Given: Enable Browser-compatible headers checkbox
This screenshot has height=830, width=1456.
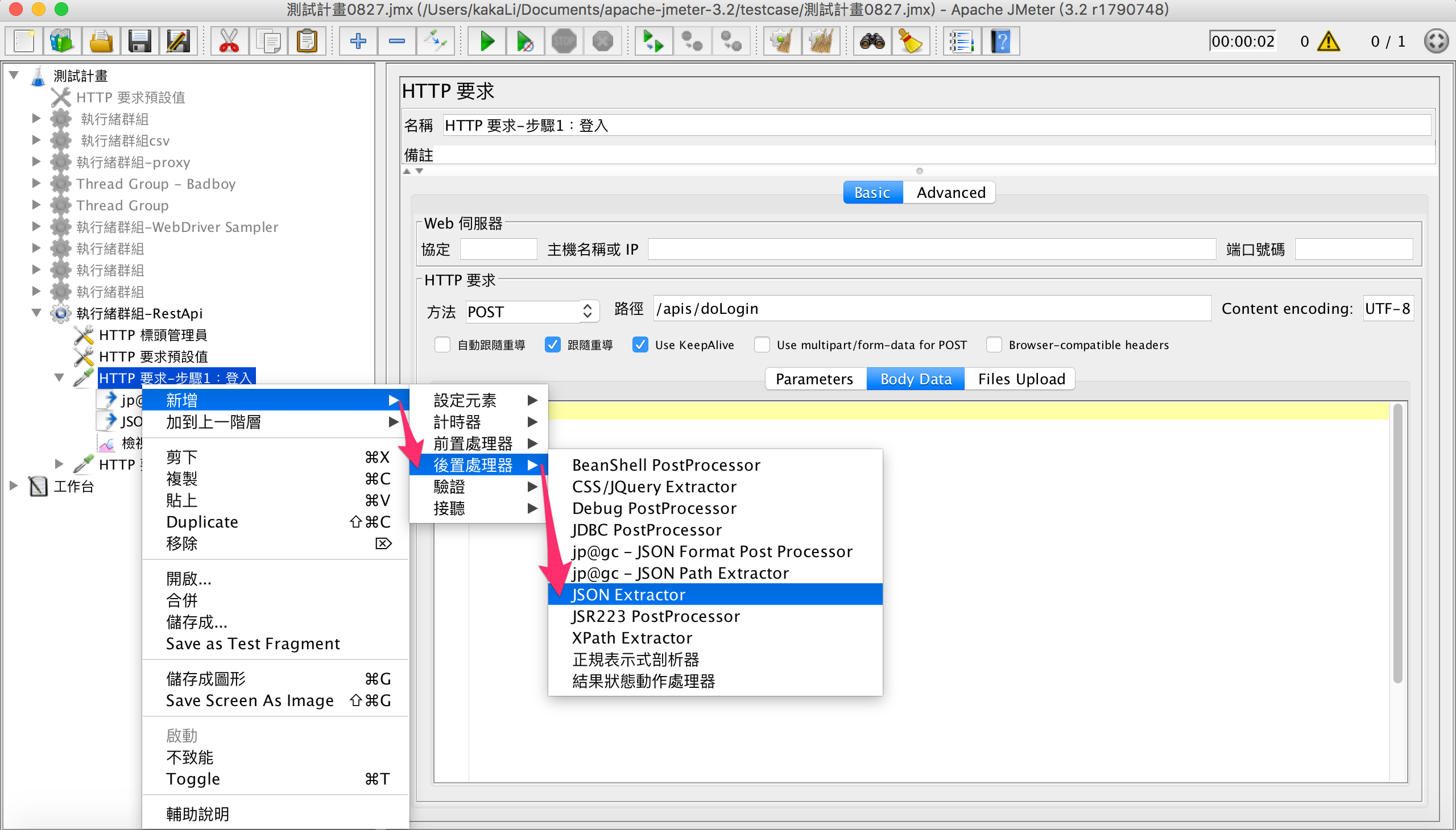Looking at the screenshot, I should (x=994, y=345).
